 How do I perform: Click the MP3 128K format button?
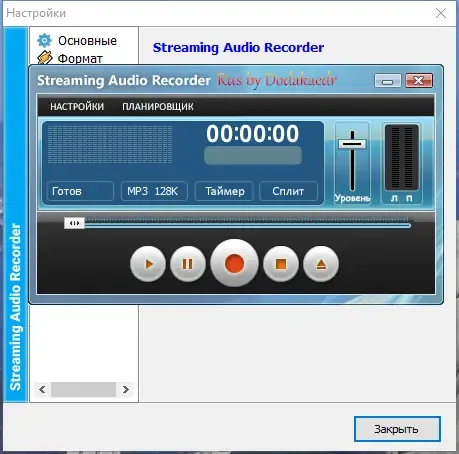tap(154, 191)
